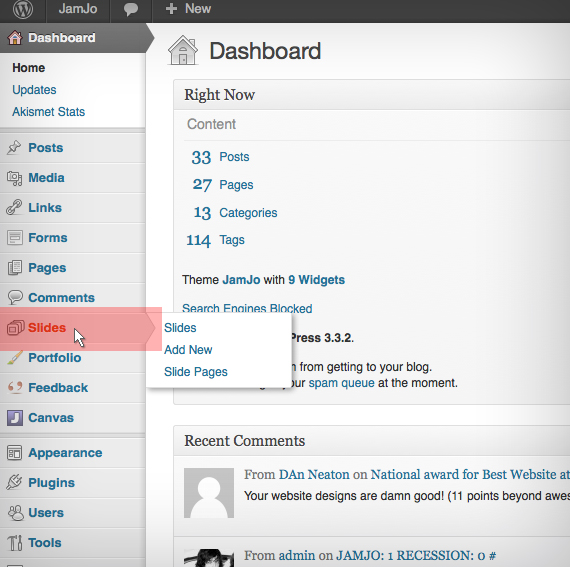
Task: Click the Tools icon in sidebar
Action: pyautogui.click(x=15, y=543)
